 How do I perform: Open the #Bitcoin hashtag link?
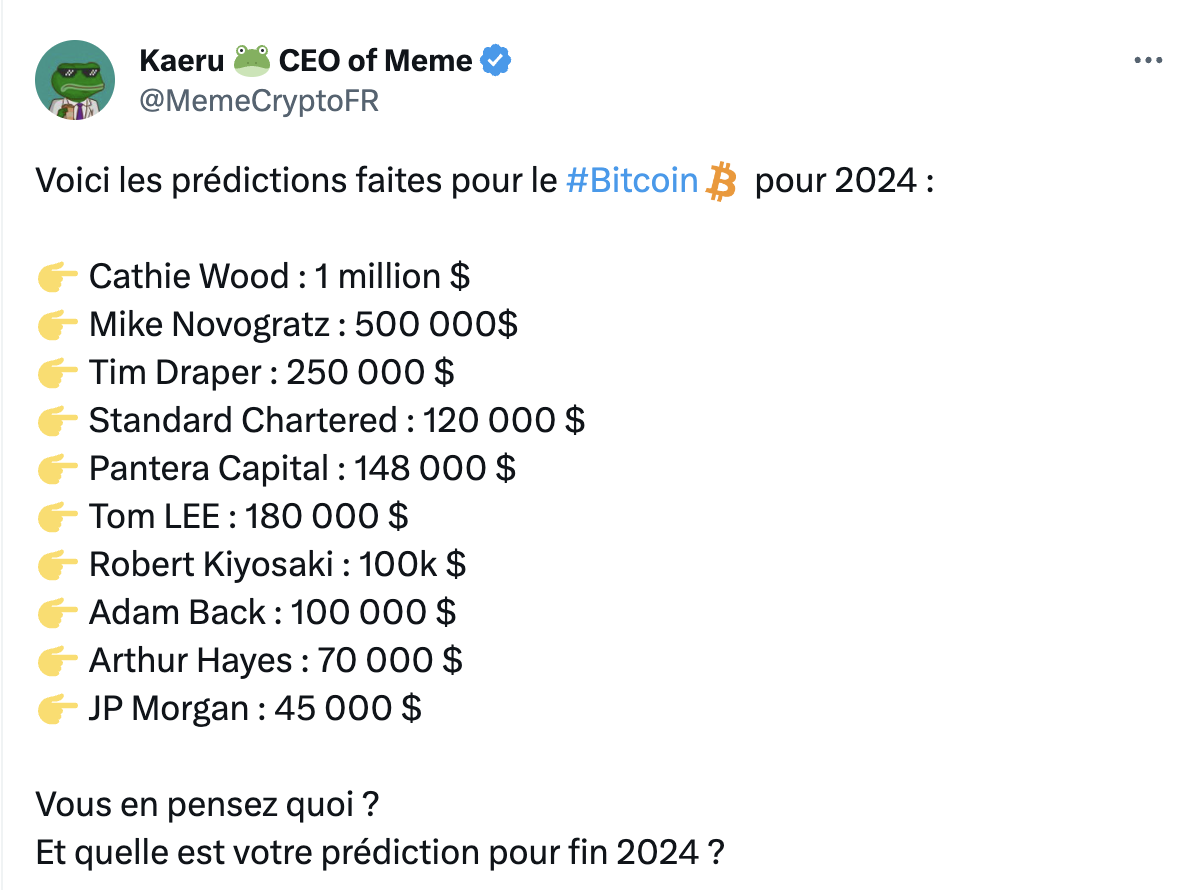pos(632,181)
